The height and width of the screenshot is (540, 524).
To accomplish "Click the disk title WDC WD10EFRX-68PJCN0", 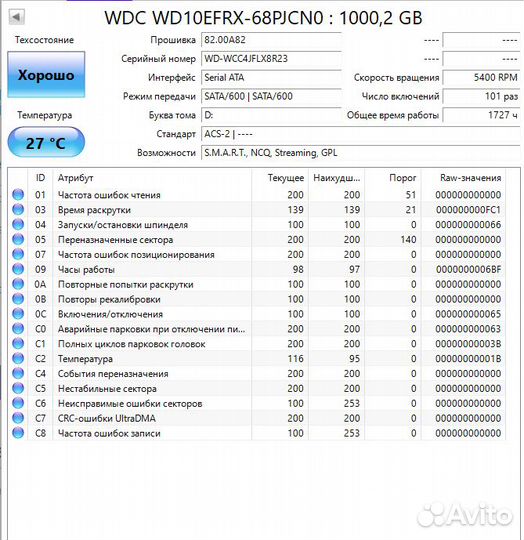I will coord(214,18).
